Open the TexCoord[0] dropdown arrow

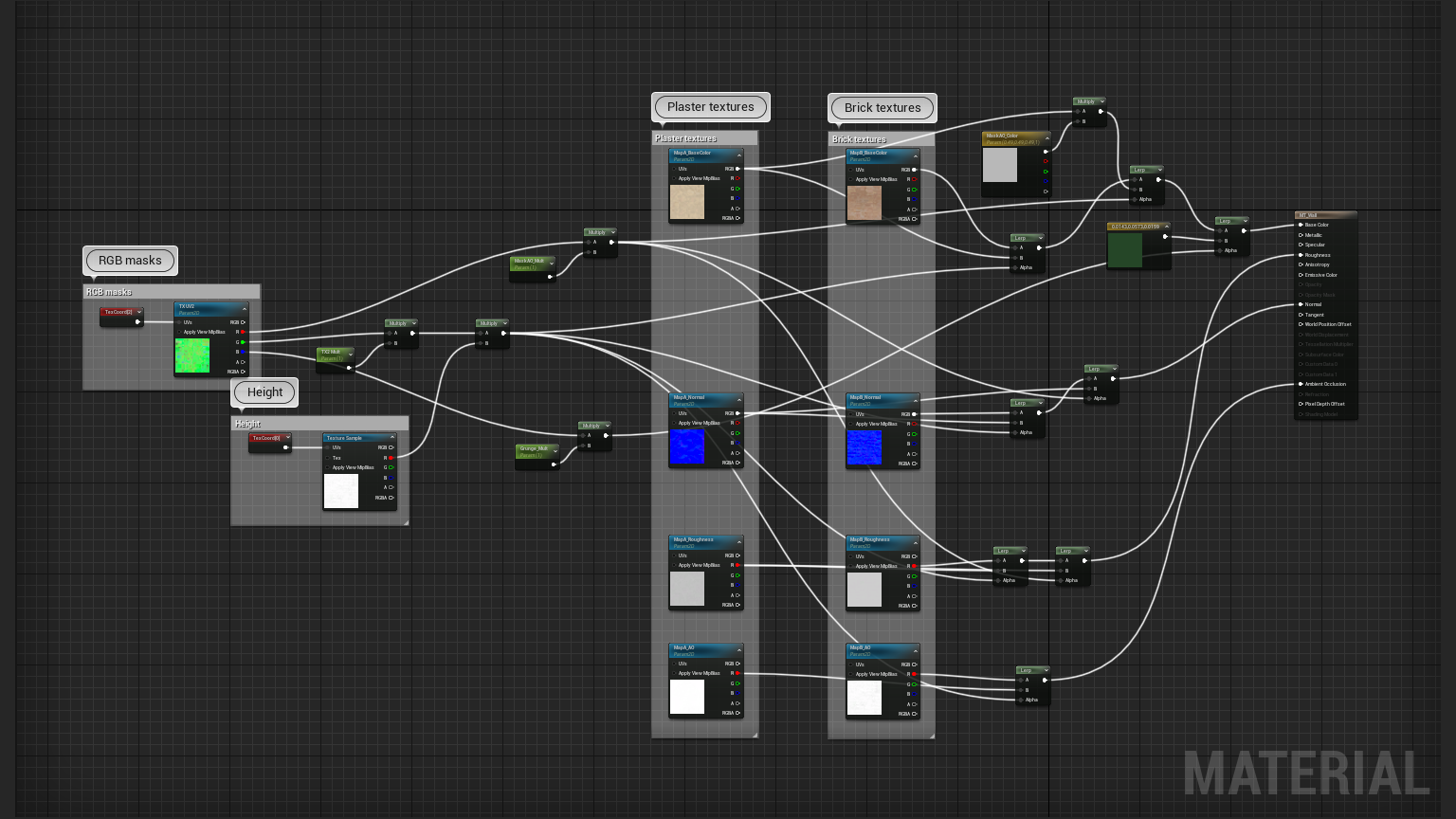point(288,437)
